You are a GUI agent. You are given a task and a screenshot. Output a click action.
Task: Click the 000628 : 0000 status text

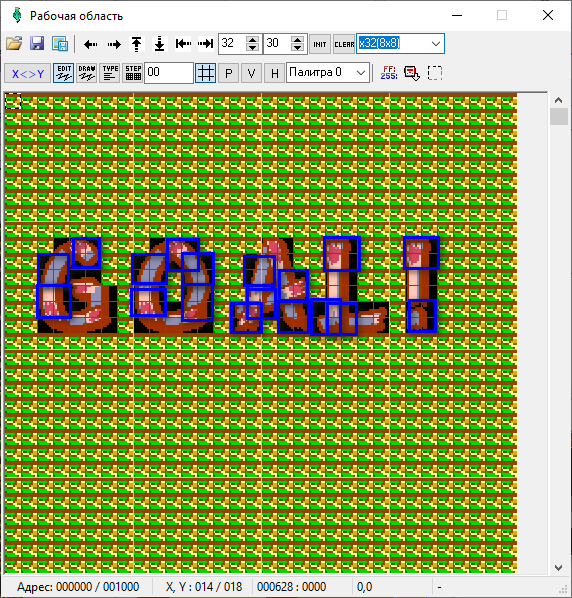click(x=292, y=587)
